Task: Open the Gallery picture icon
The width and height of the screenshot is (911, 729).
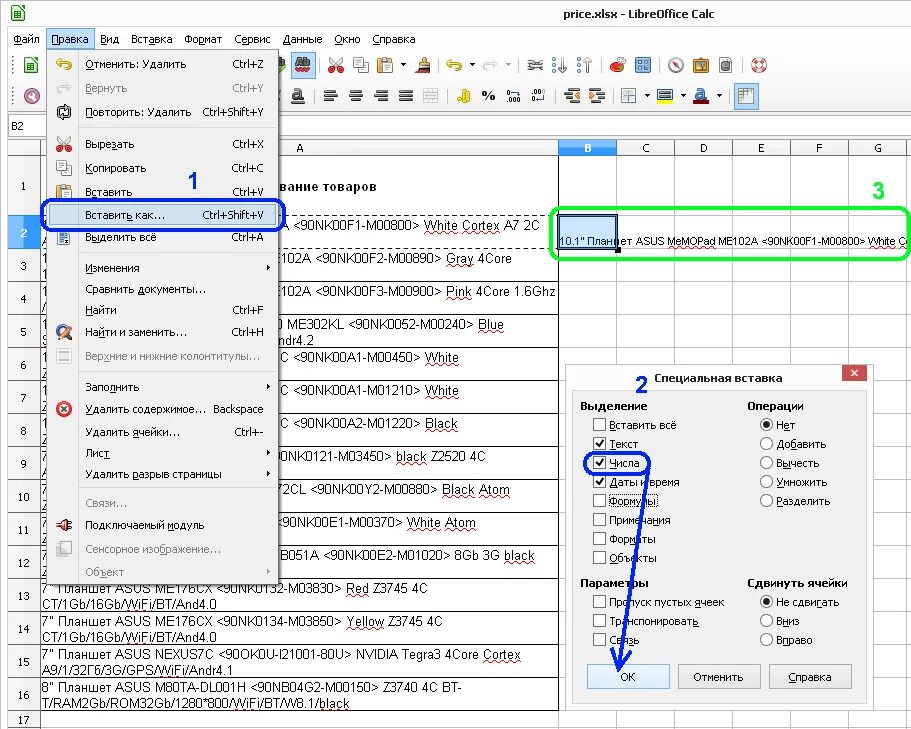Action: 701,65
